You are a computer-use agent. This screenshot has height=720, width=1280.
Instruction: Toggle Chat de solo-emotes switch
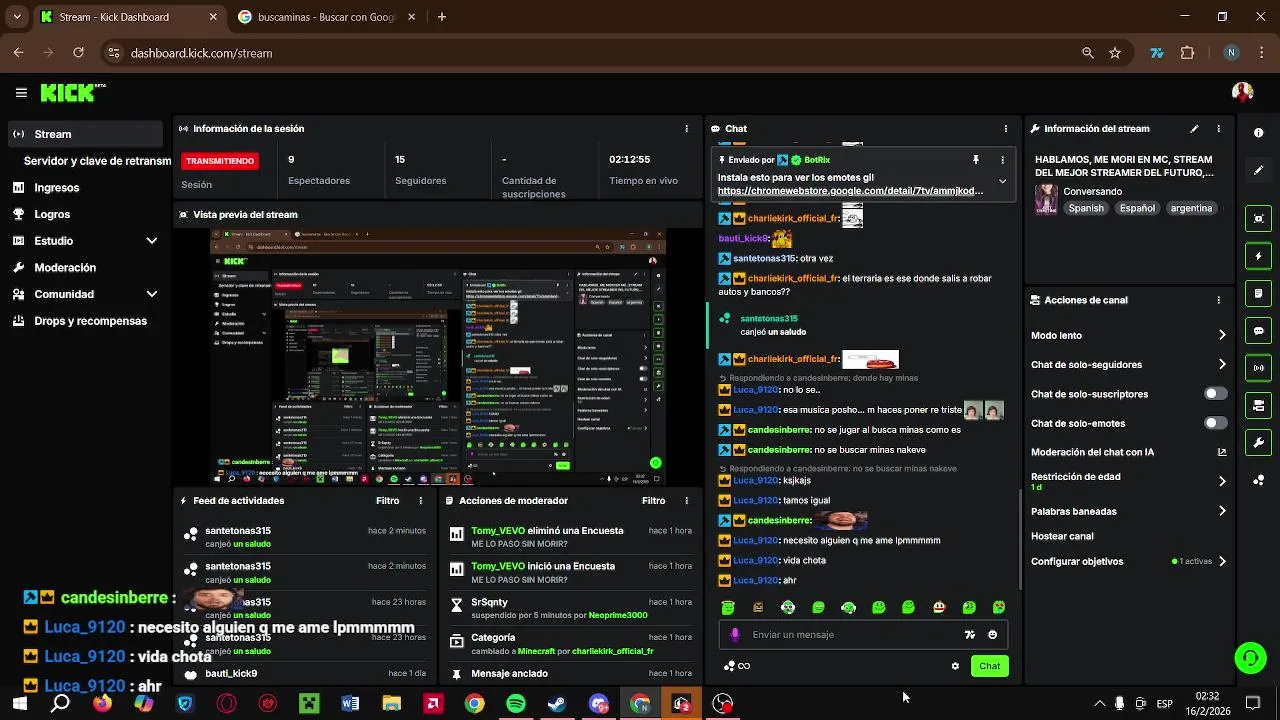click(x=1215, y=423)
